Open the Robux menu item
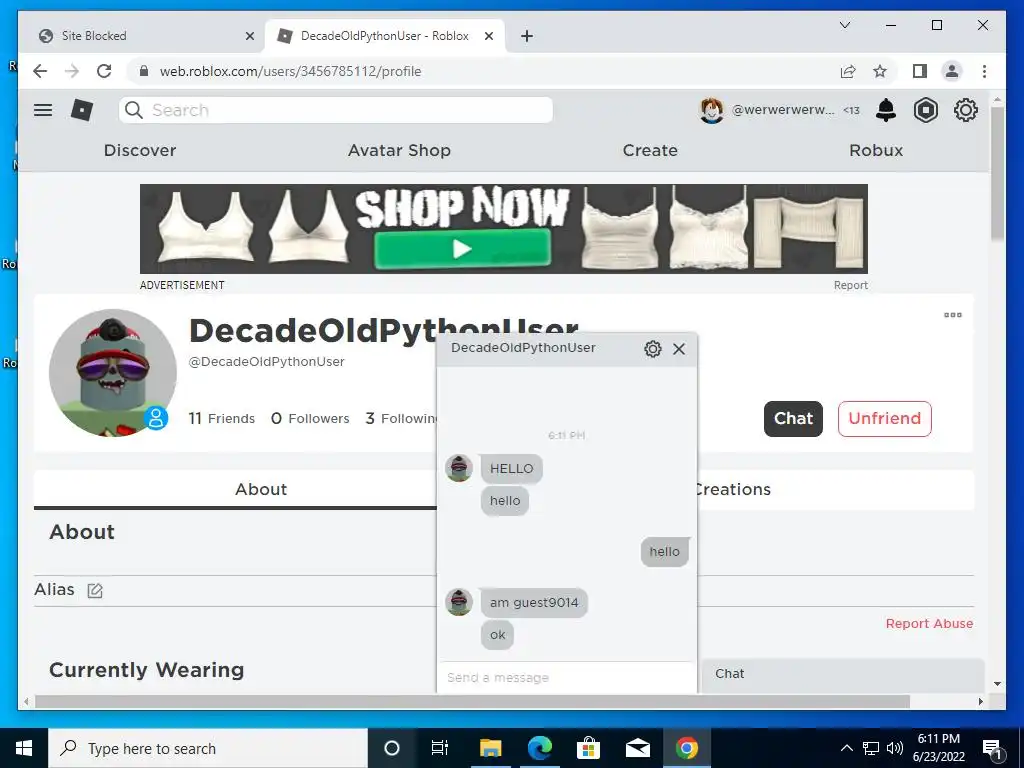 (x=876, y=150)
